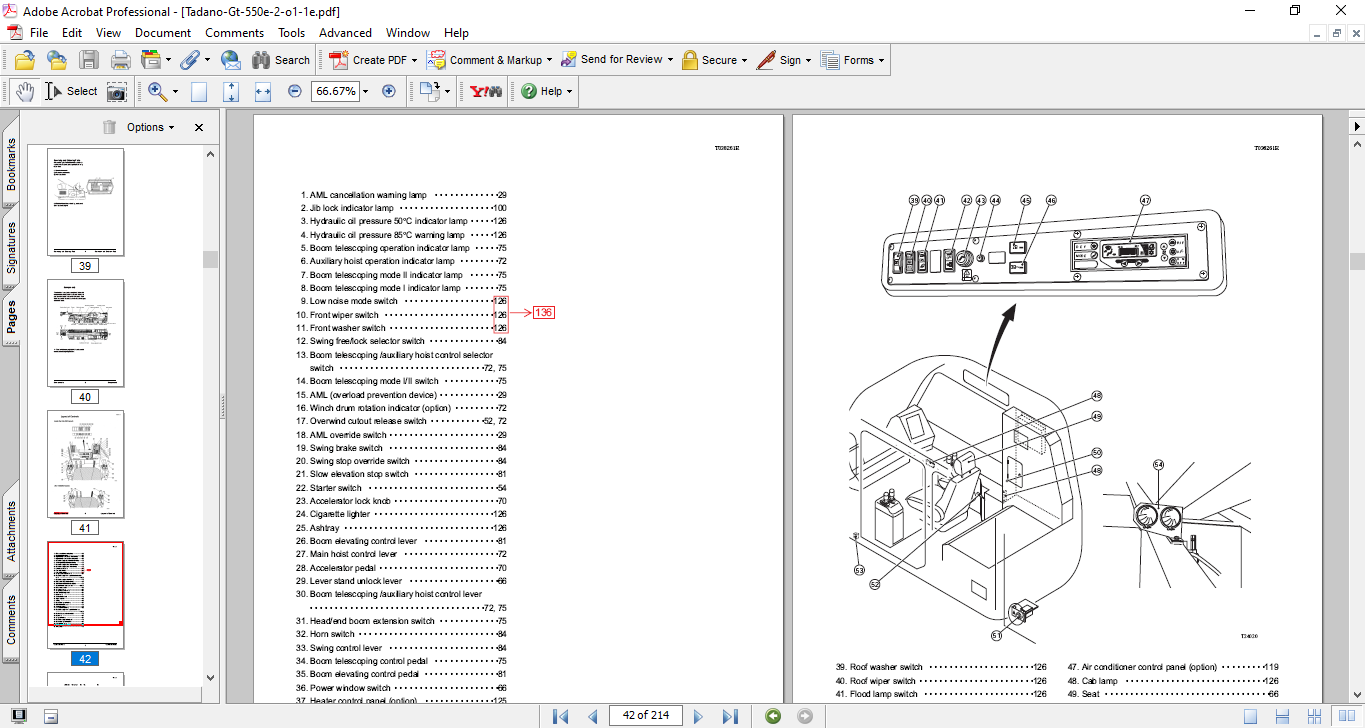The image size is (1365, 728).
Task: Click the Print icon in toolbar
Action: pyautogui.click(x=121, y=60)
